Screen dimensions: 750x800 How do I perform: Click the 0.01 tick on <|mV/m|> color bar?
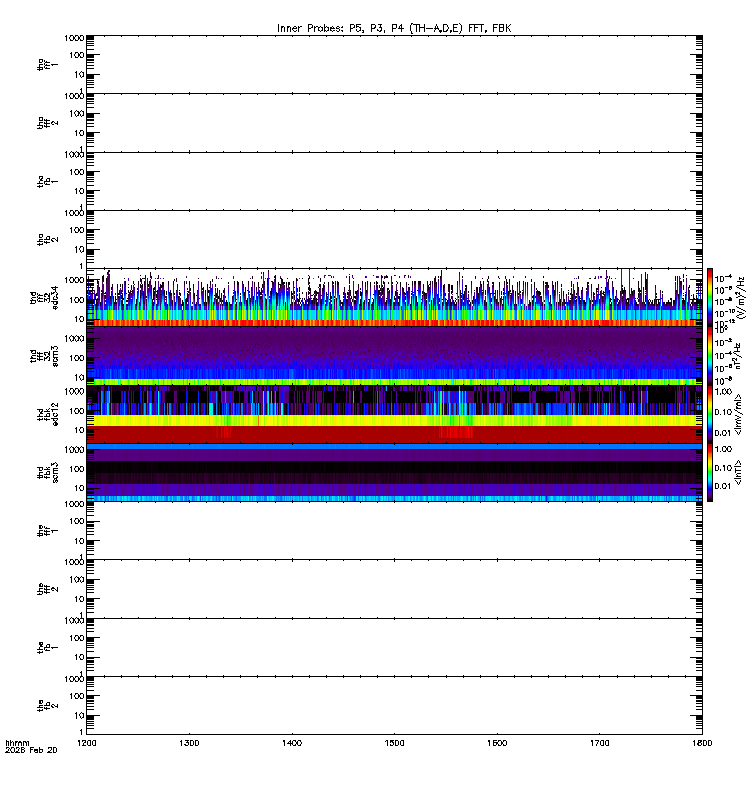(x=723, y=433)
